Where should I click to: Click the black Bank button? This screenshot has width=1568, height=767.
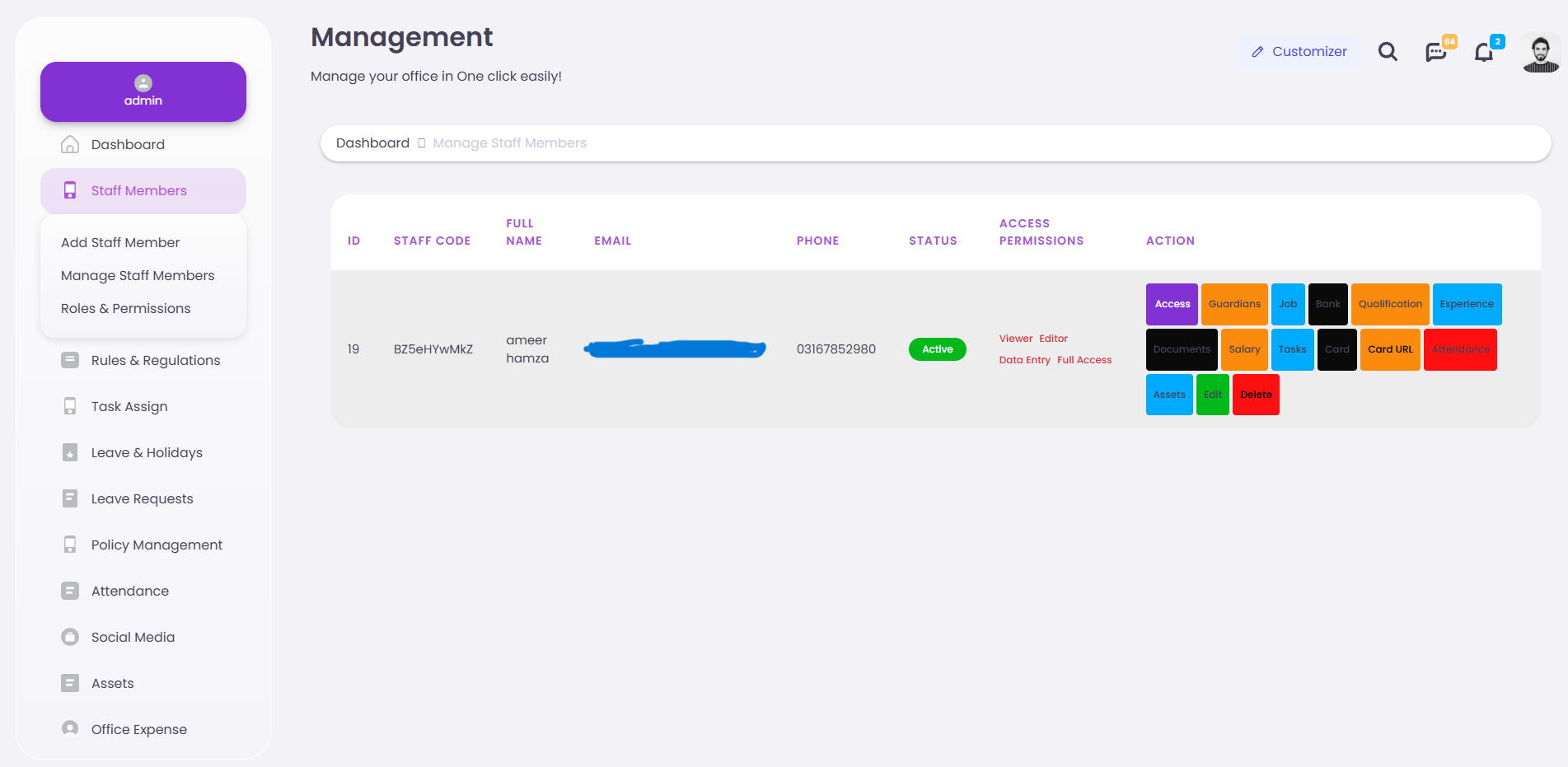[x=1328, y=304]
